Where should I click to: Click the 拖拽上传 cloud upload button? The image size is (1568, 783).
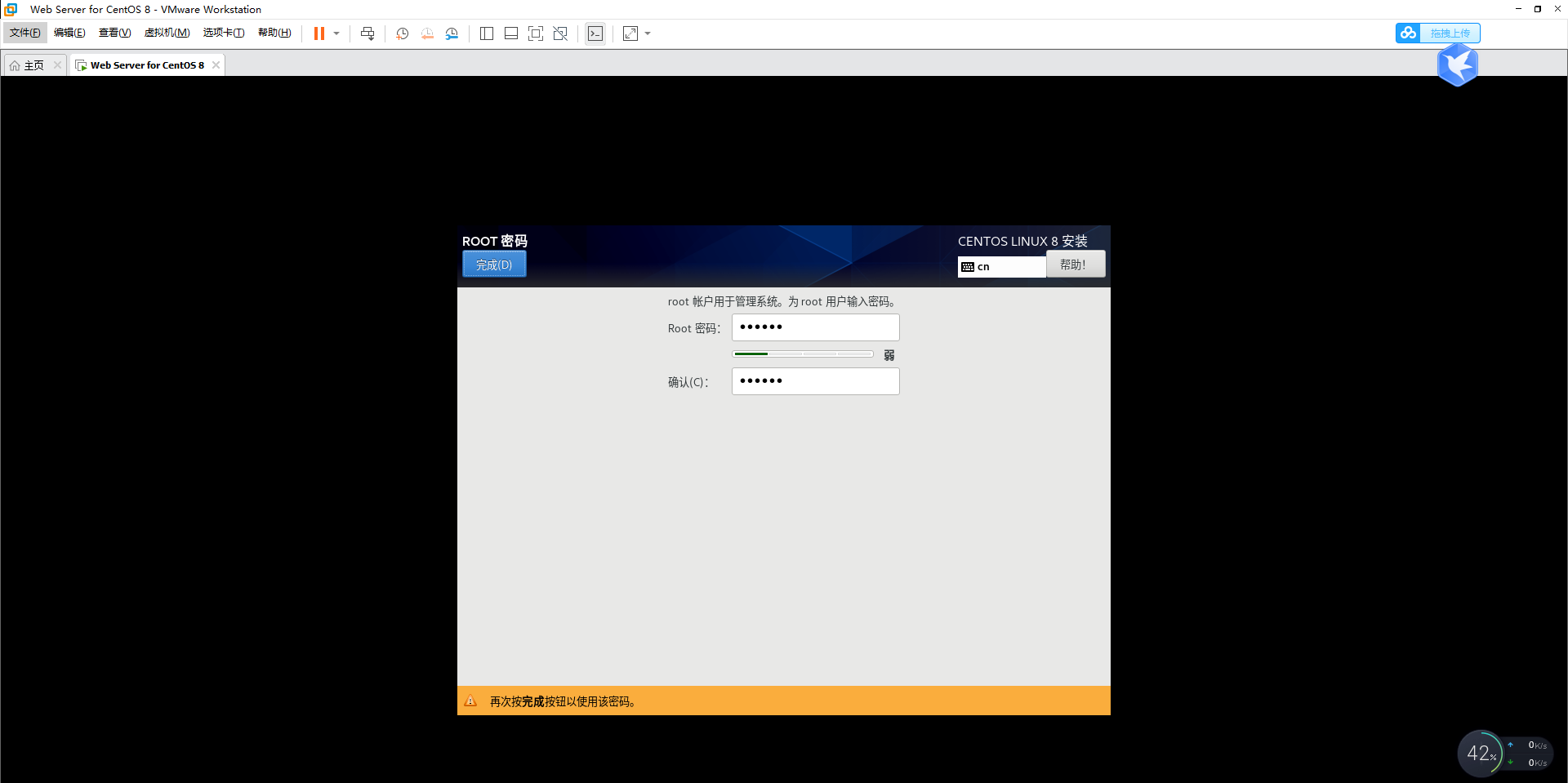point(1438,33)
